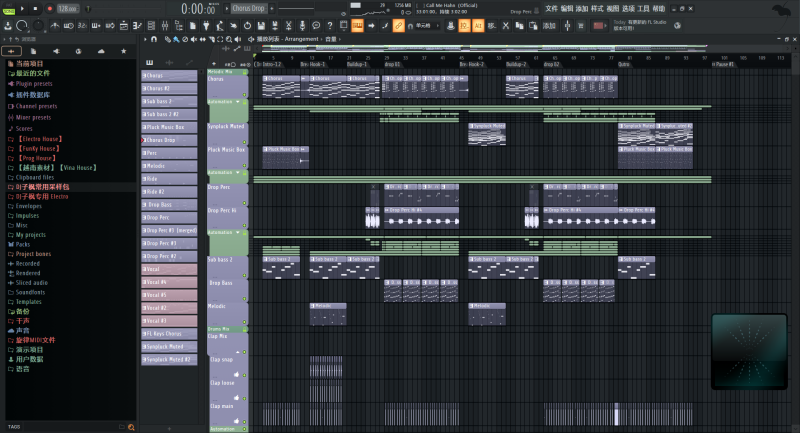
Task: Click the red color pattern swatch in toolbar
Action: [598, 26]
